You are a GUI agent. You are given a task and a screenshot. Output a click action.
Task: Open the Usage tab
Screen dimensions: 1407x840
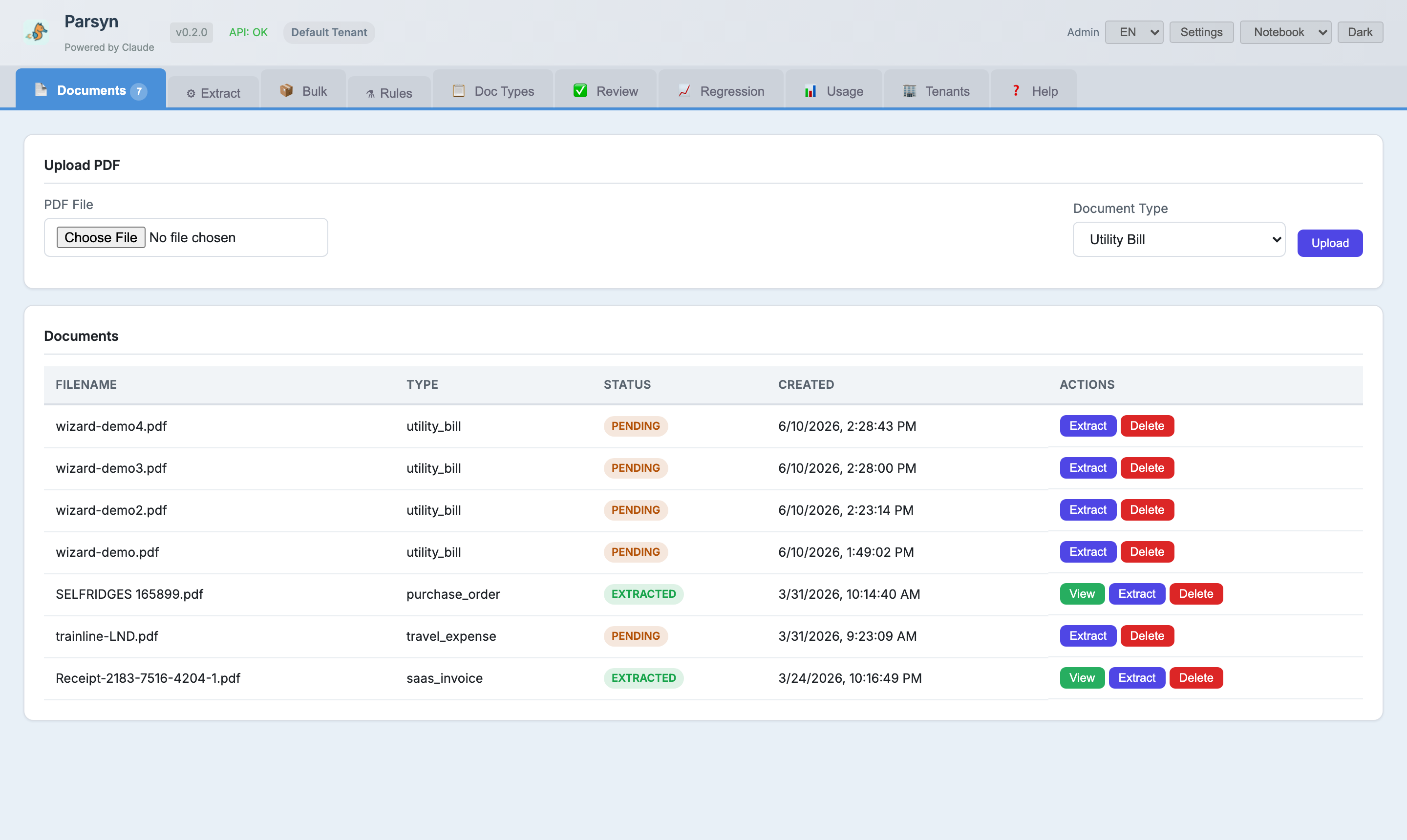coord(833,89)
